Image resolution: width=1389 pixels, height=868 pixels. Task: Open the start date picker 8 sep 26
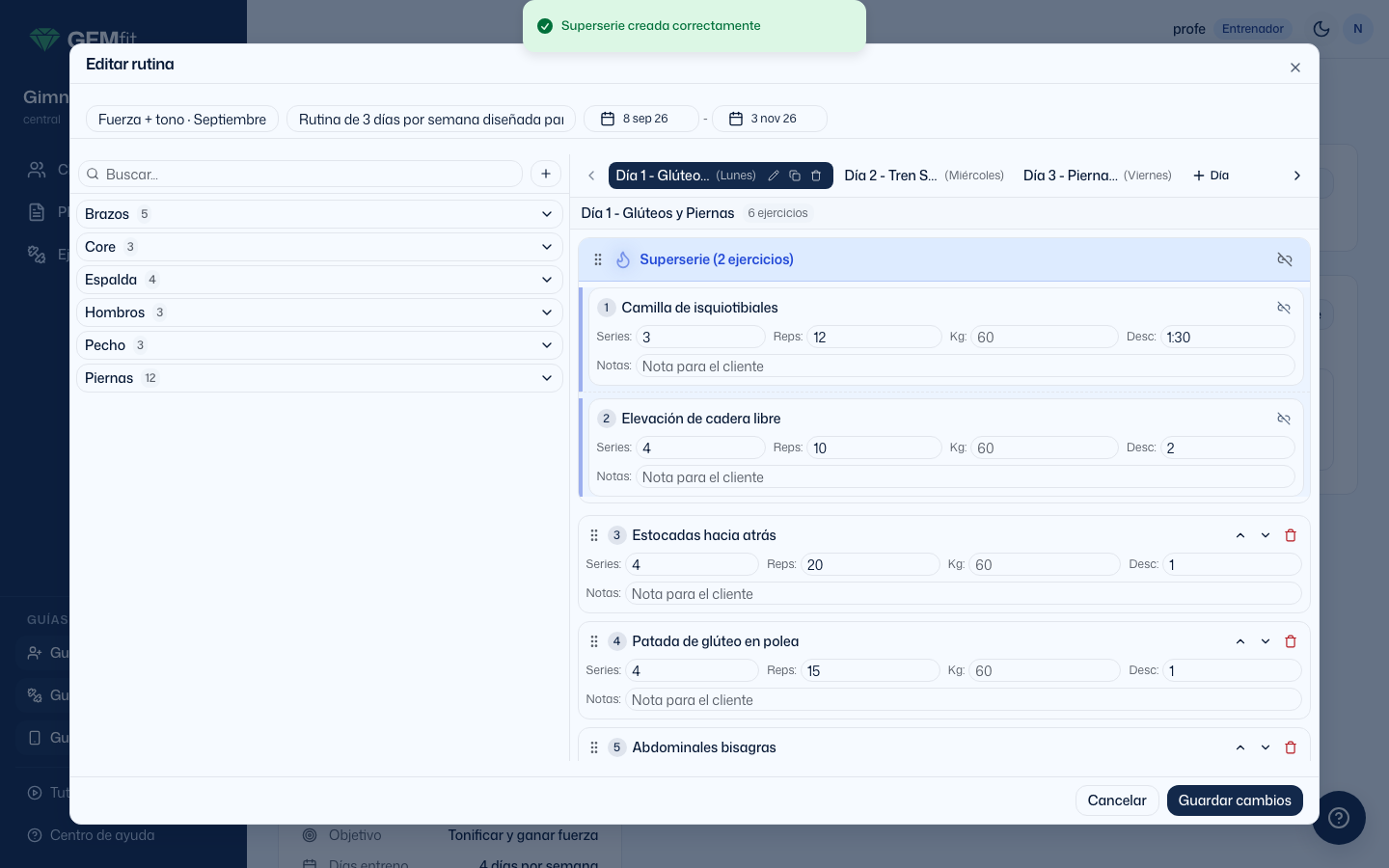pos(641,119)
